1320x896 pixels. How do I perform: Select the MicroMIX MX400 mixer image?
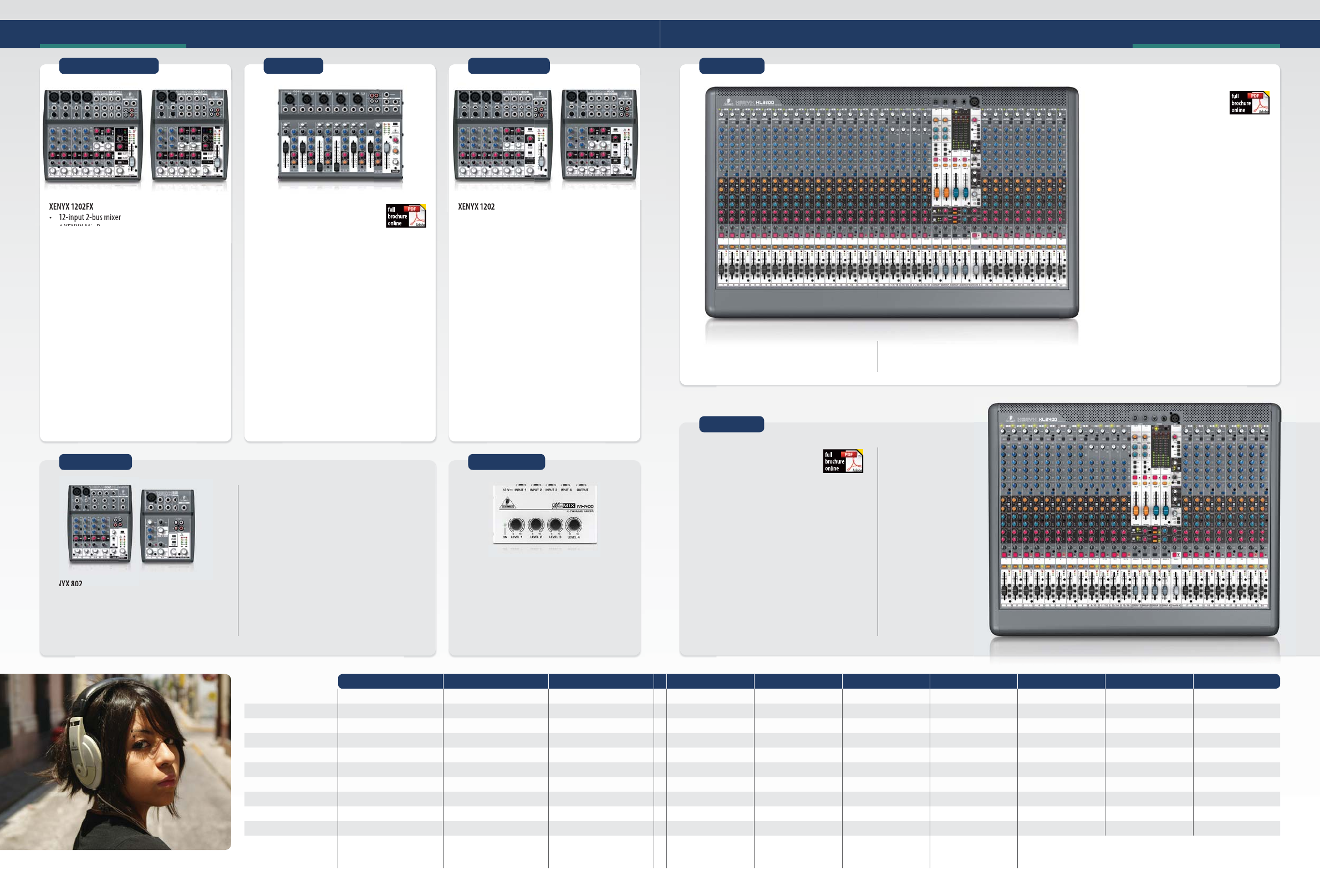point(545,514)
